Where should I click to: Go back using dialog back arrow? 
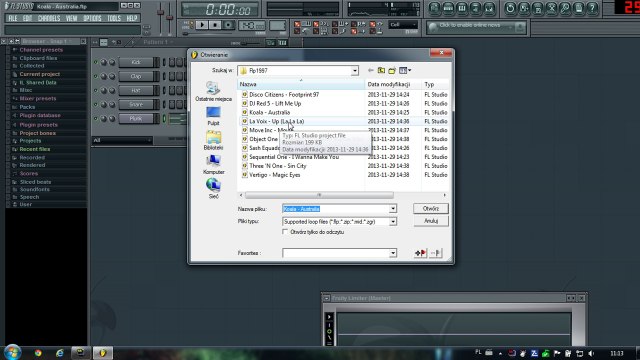[x=370, y=71]
